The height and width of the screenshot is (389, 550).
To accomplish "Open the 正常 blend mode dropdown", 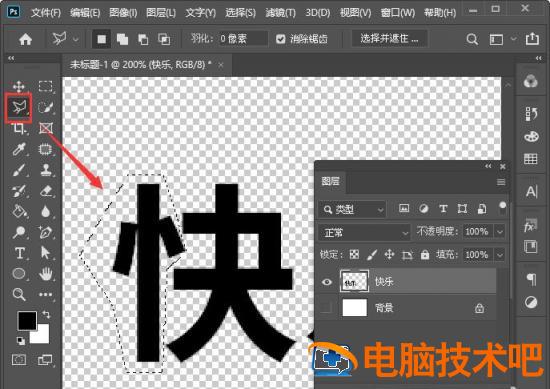I will [364, 232].
